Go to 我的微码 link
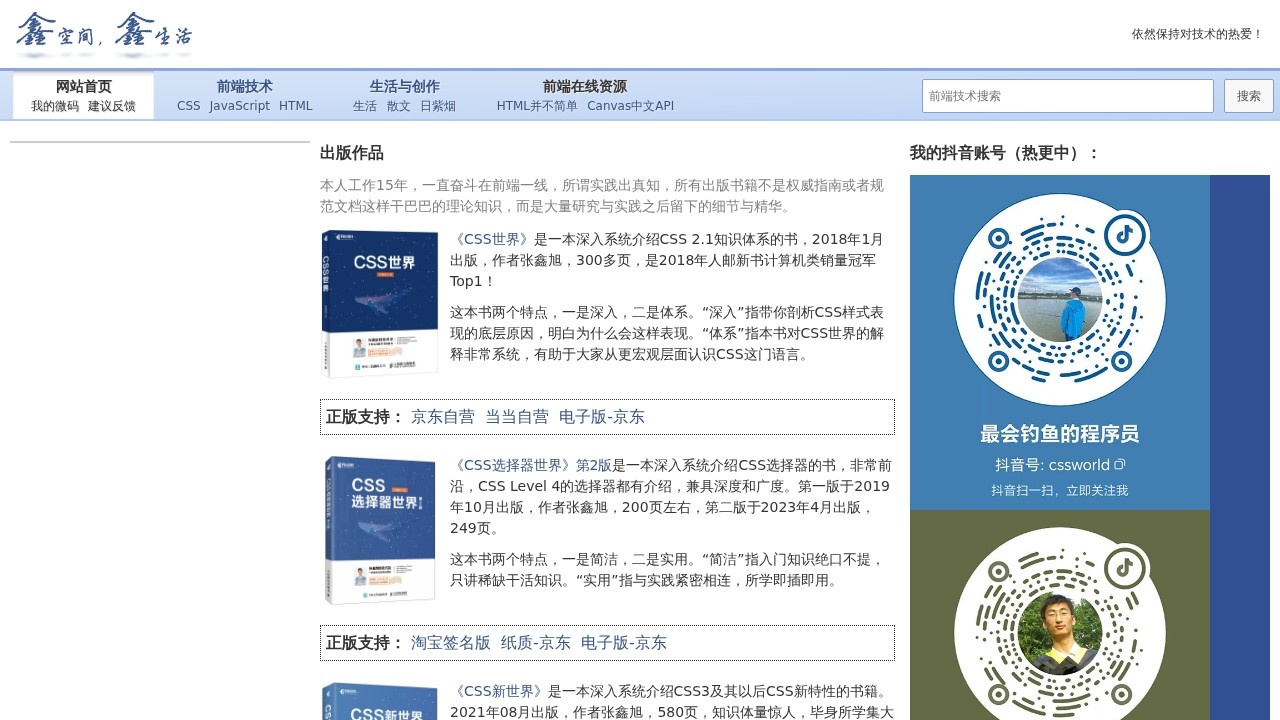Viewport: 1280px width, 720px height. pos(54,106)
